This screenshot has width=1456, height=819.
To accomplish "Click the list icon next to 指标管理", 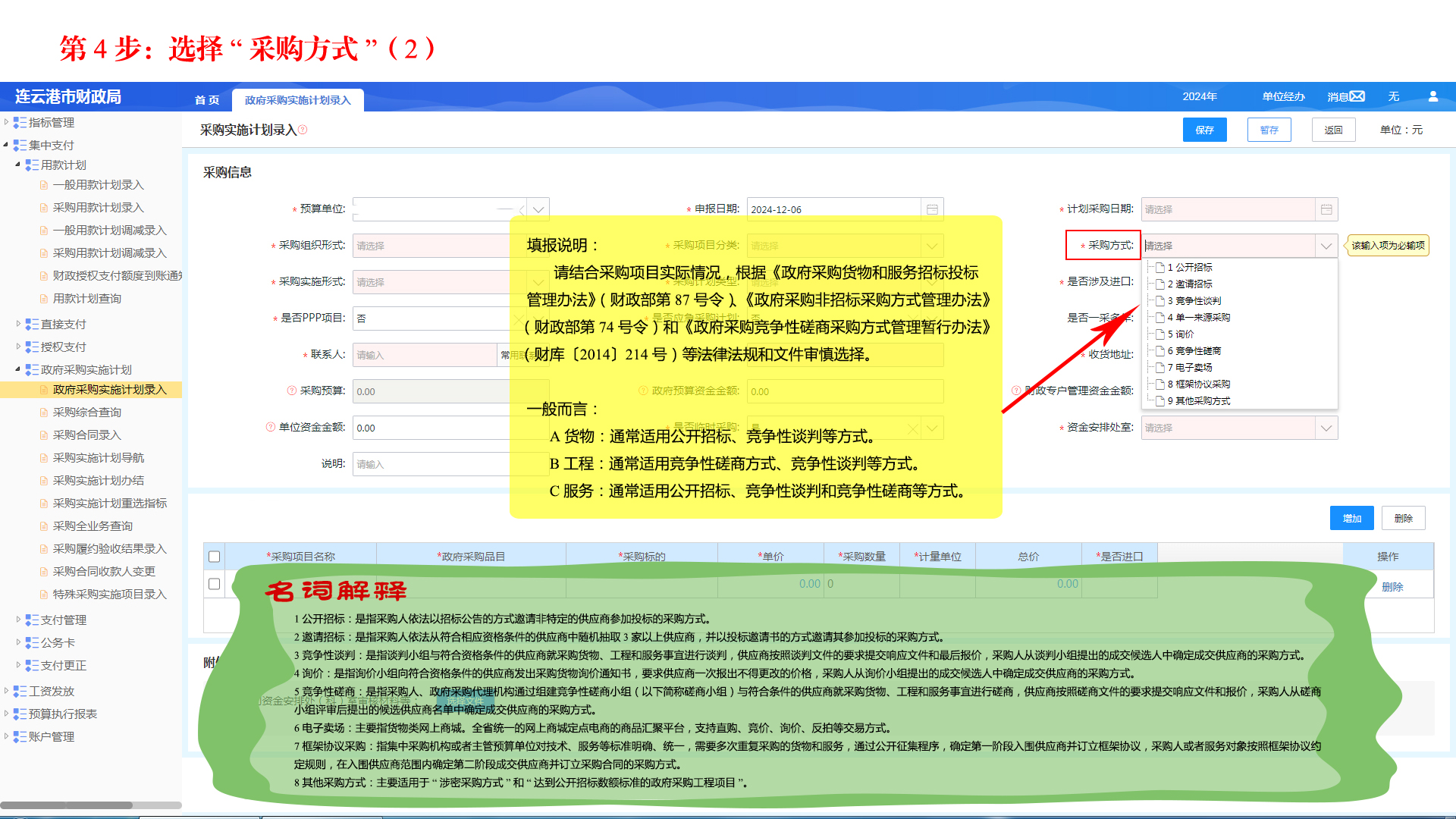I will [20, 123].
